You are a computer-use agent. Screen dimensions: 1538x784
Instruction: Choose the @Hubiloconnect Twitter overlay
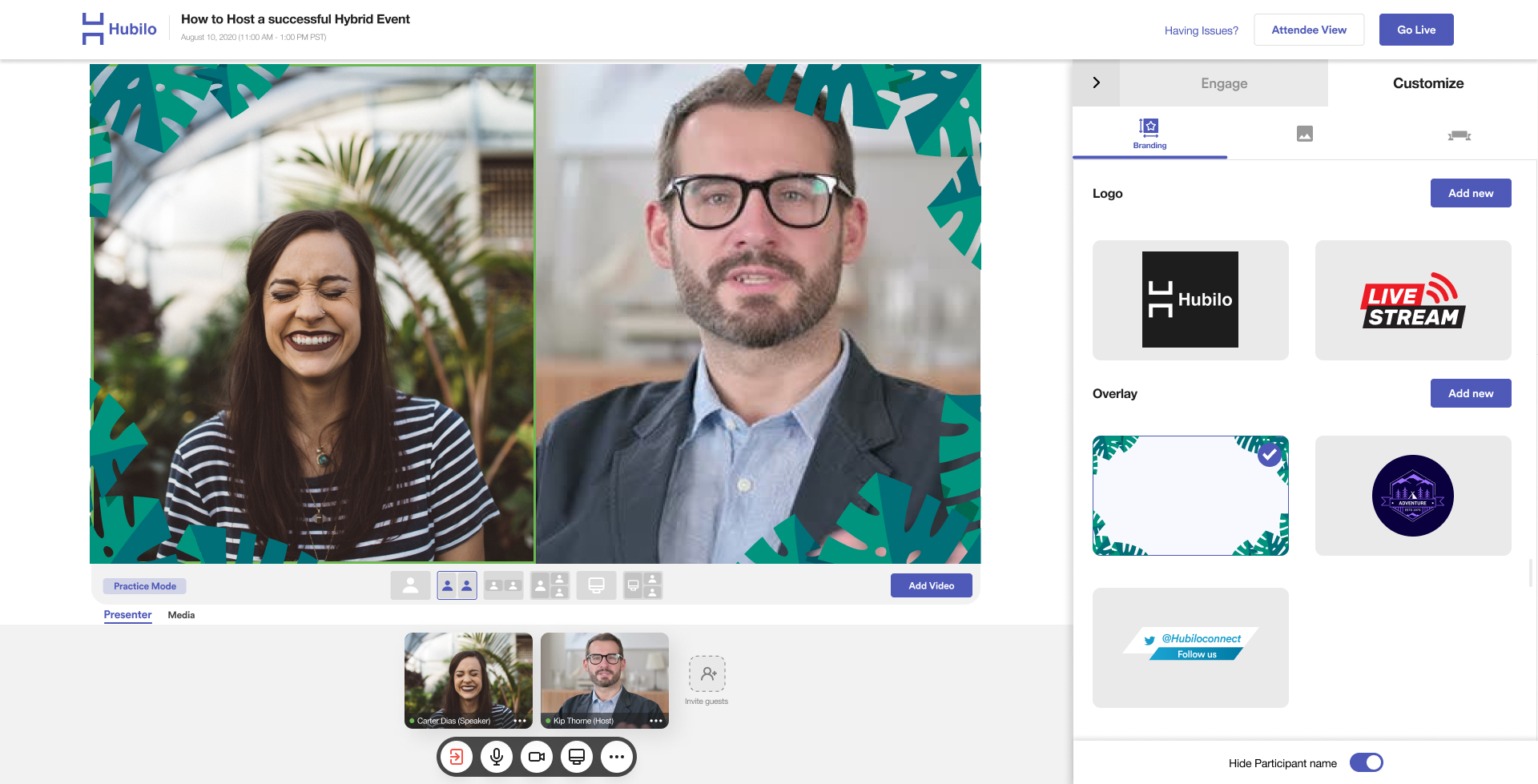pos(1190,648)
